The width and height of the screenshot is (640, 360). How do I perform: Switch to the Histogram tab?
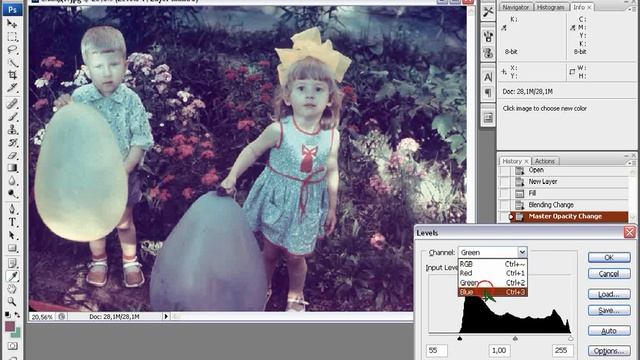click(x=550, y=7)
